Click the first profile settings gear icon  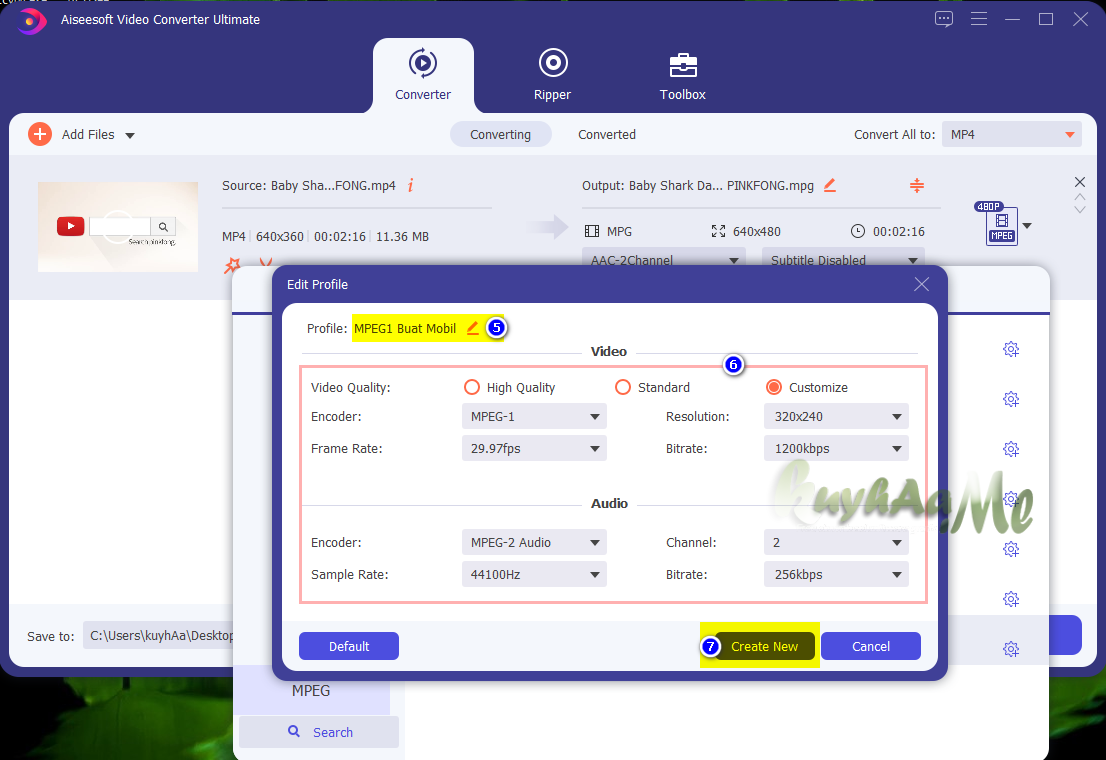(1011, 349)
